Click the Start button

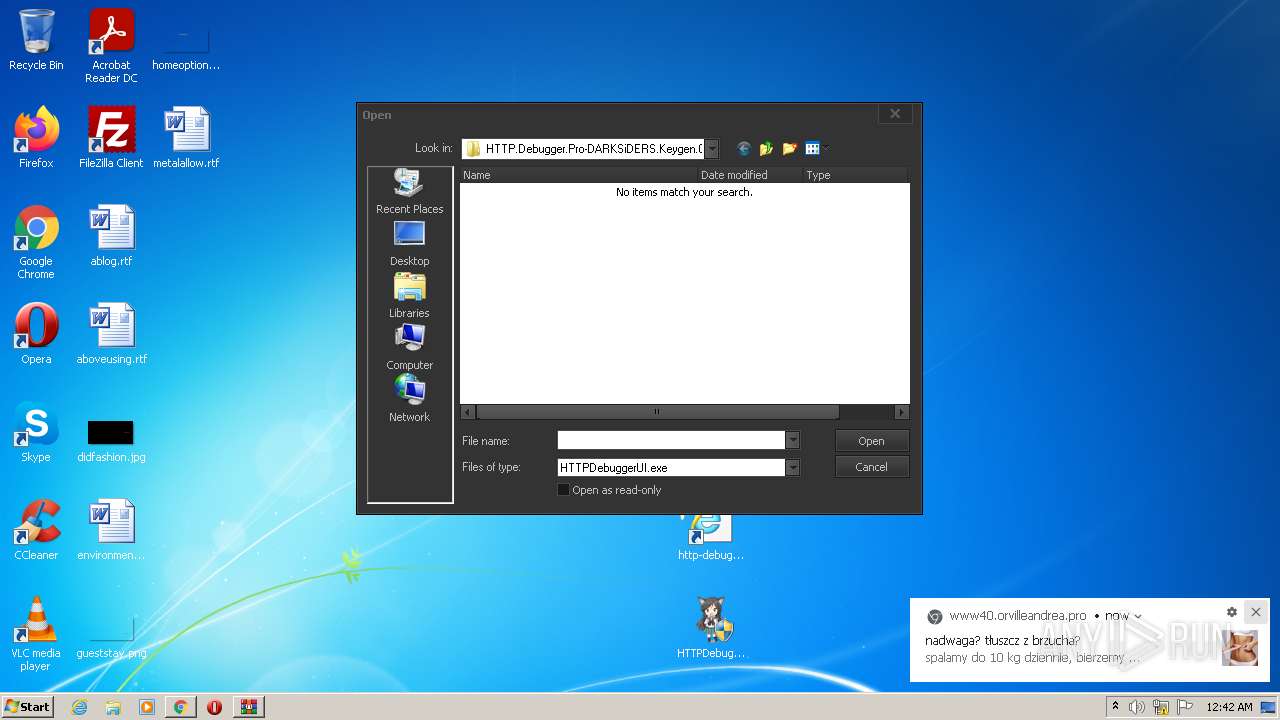pyautogui.click(x=28, y=706)
